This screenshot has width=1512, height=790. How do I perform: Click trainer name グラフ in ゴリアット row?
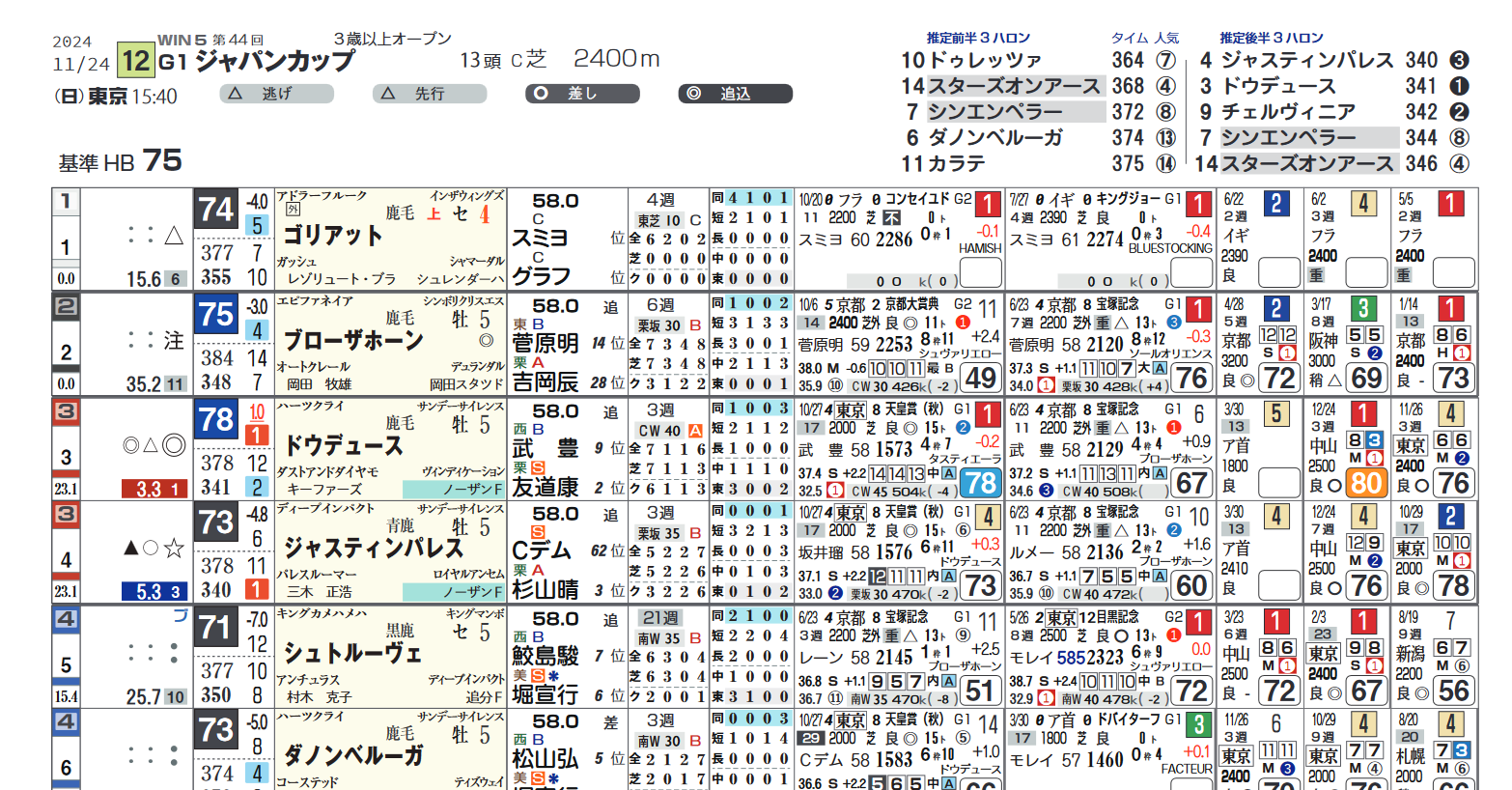click(542, 276)
